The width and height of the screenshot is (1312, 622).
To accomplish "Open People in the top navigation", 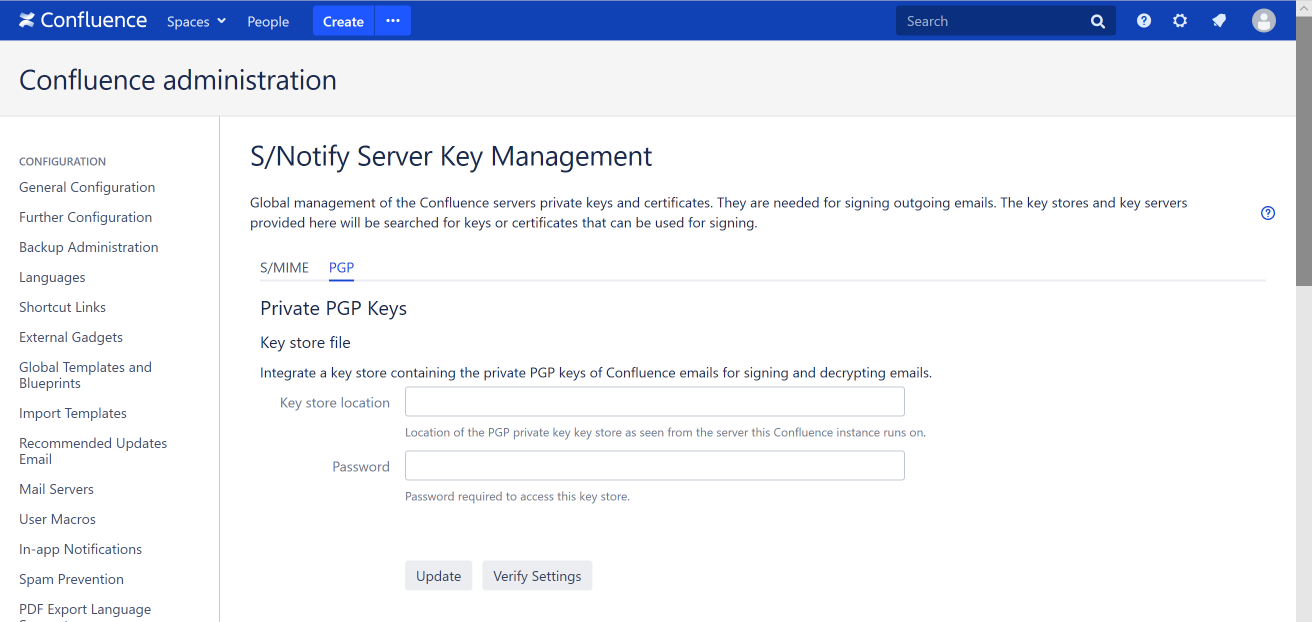I will [x=268, y=21].
